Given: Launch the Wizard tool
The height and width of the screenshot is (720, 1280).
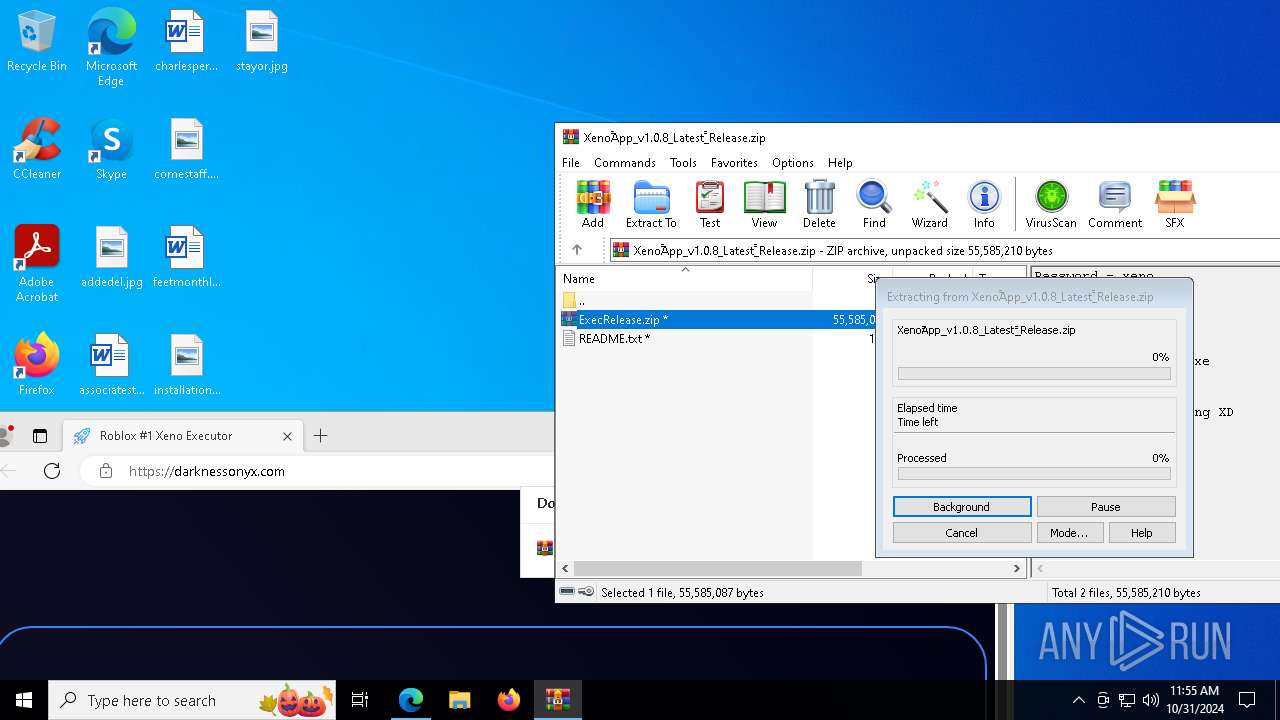Looking at the screenshot, I should tap(929, 204).
